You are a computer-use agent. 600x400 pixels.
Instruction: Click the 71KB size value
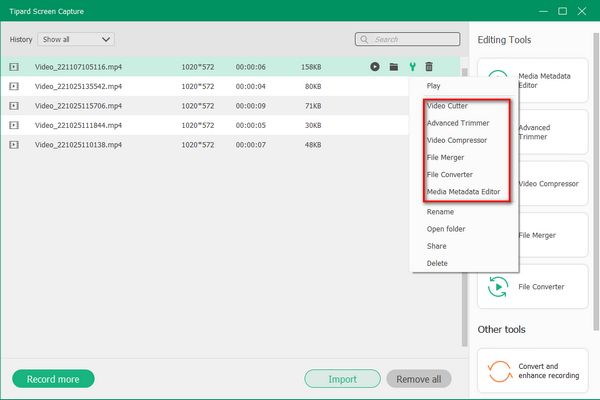pos(313,106)
